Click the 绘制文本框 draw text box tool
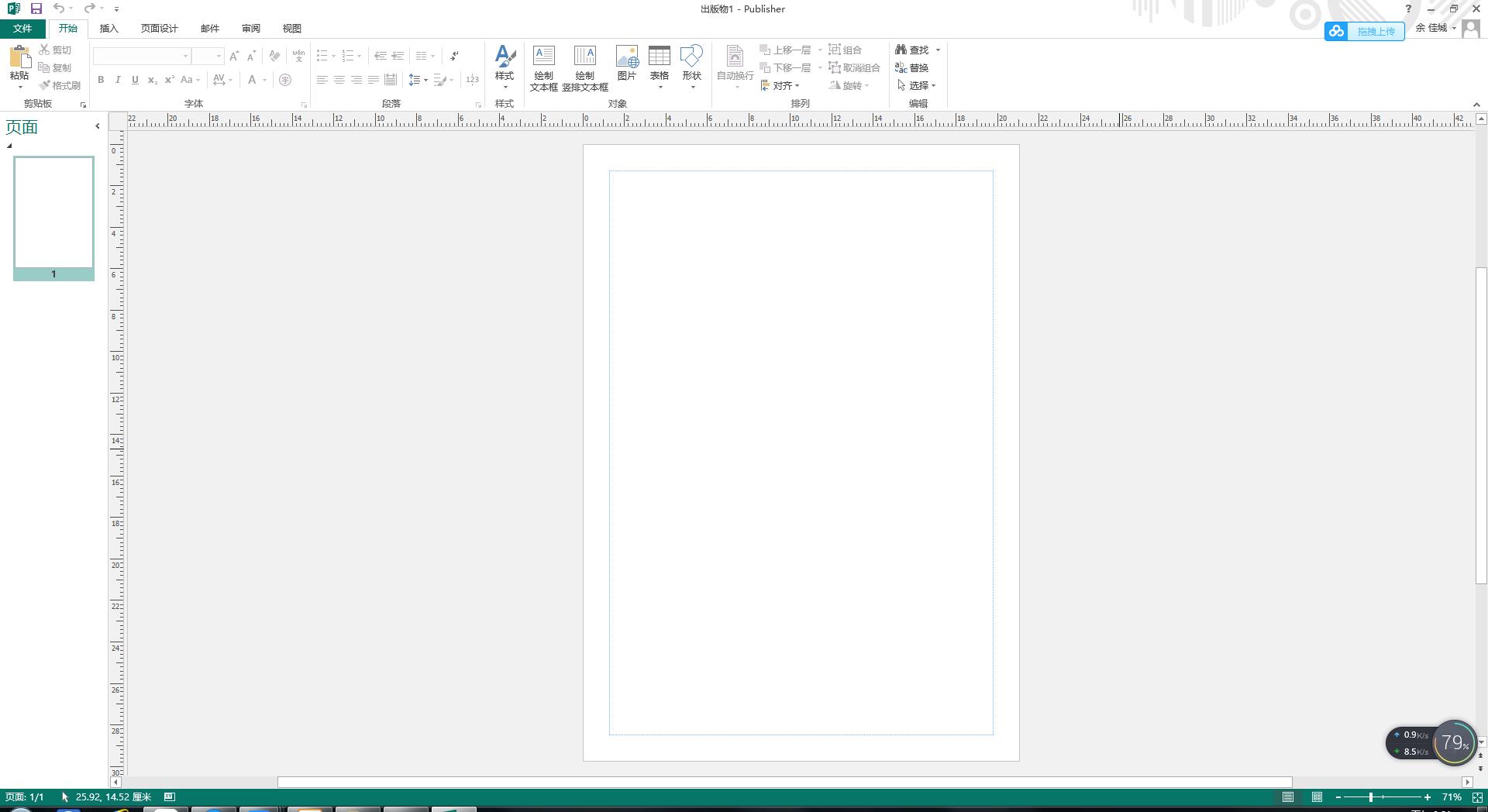This screenshot has height=812, width=1488. pos(543,68)
